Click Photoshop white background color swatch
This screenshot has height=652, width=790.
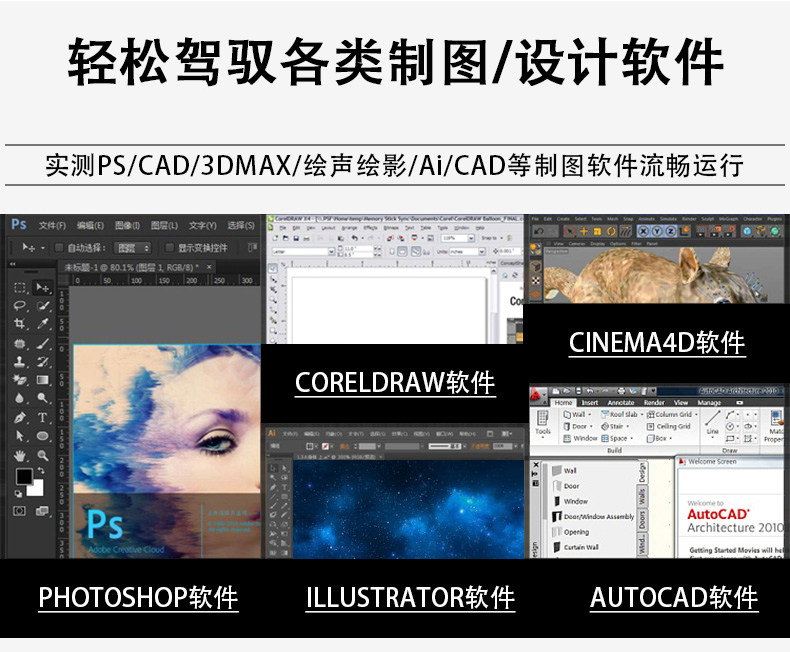coord(36,489)
